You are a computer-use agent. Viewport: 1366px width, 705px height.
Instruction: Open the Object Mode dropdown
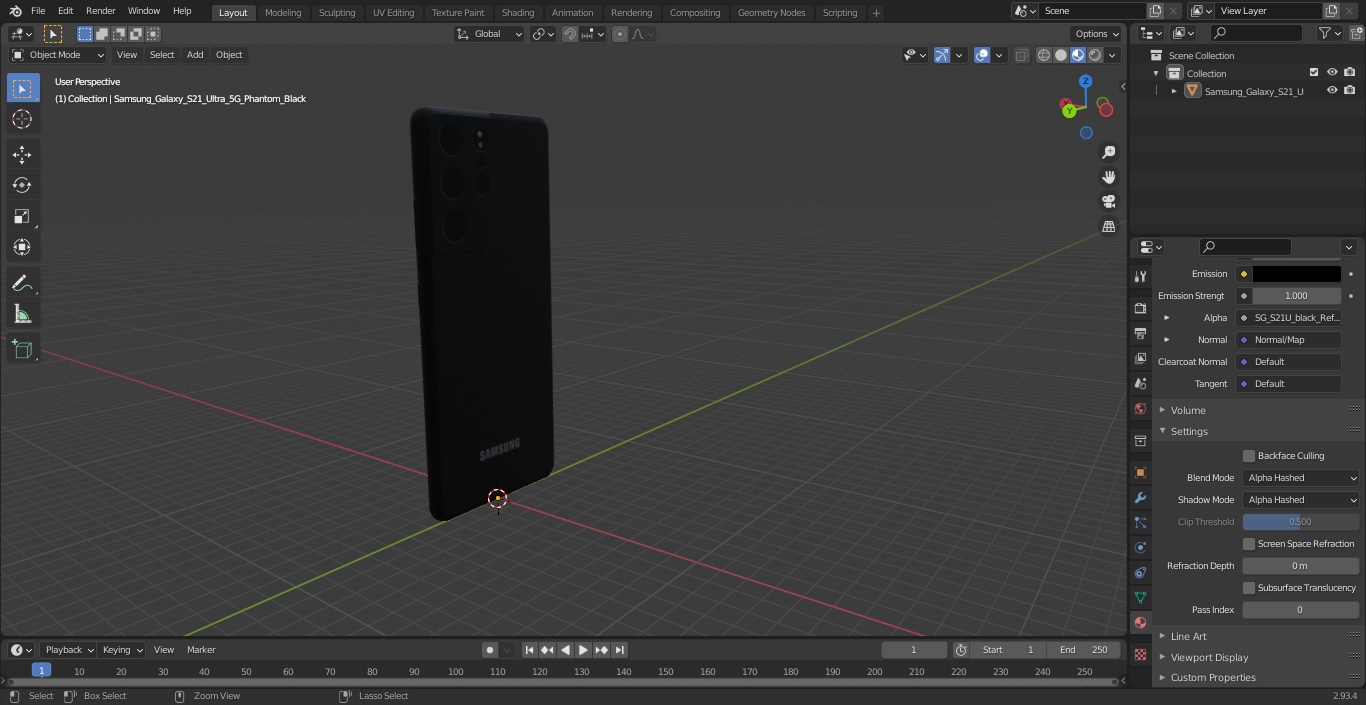[x=58, y=55]
